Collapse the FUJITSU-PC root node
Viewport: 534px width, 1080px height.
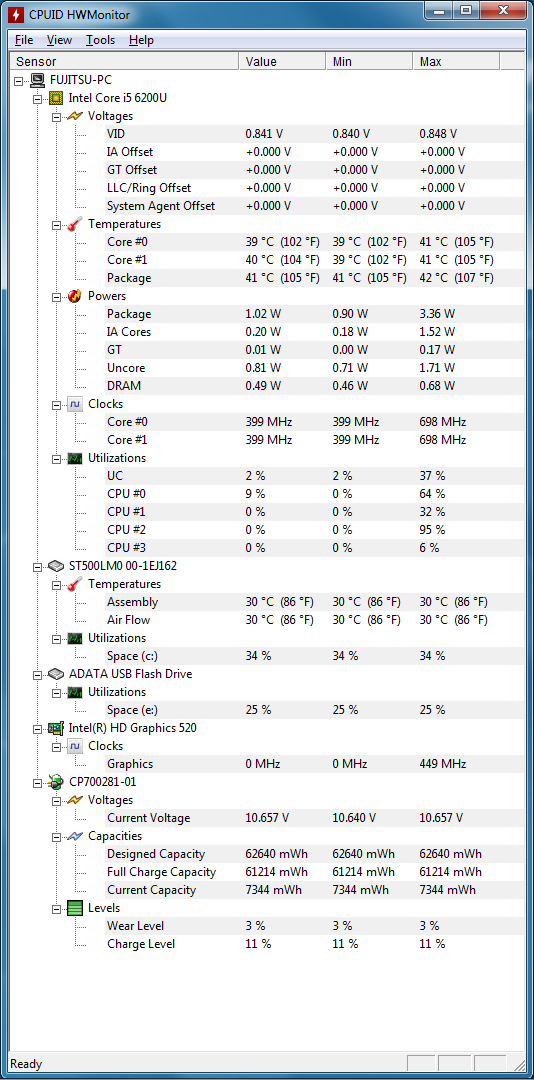point(19,81)
